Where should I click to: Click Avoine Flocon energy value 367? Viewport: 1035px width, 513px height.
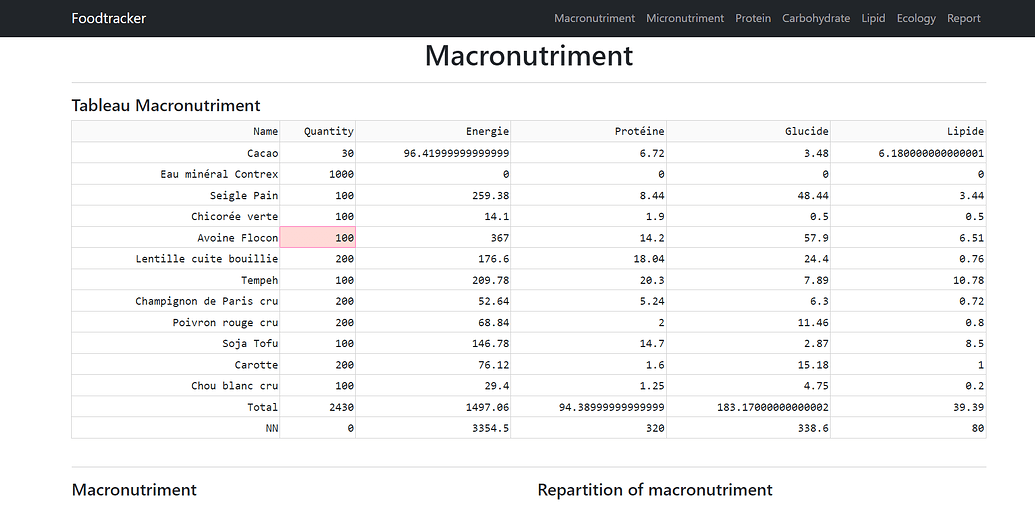pos(433,238)
